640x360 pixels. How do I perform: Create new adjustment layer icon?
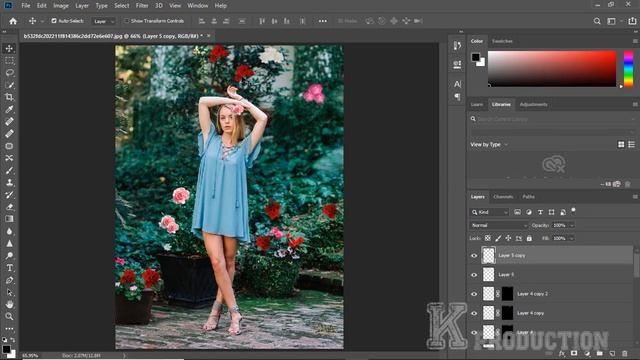click(x=587, y=353)
